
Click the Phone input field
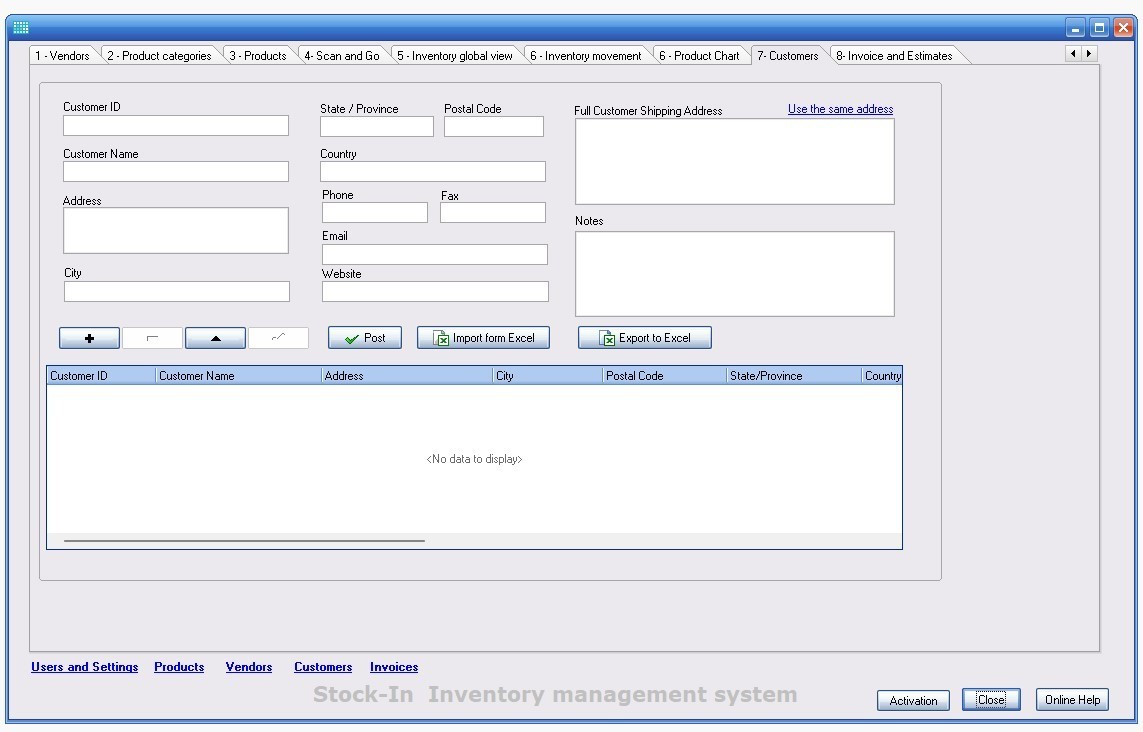(375, 212)
